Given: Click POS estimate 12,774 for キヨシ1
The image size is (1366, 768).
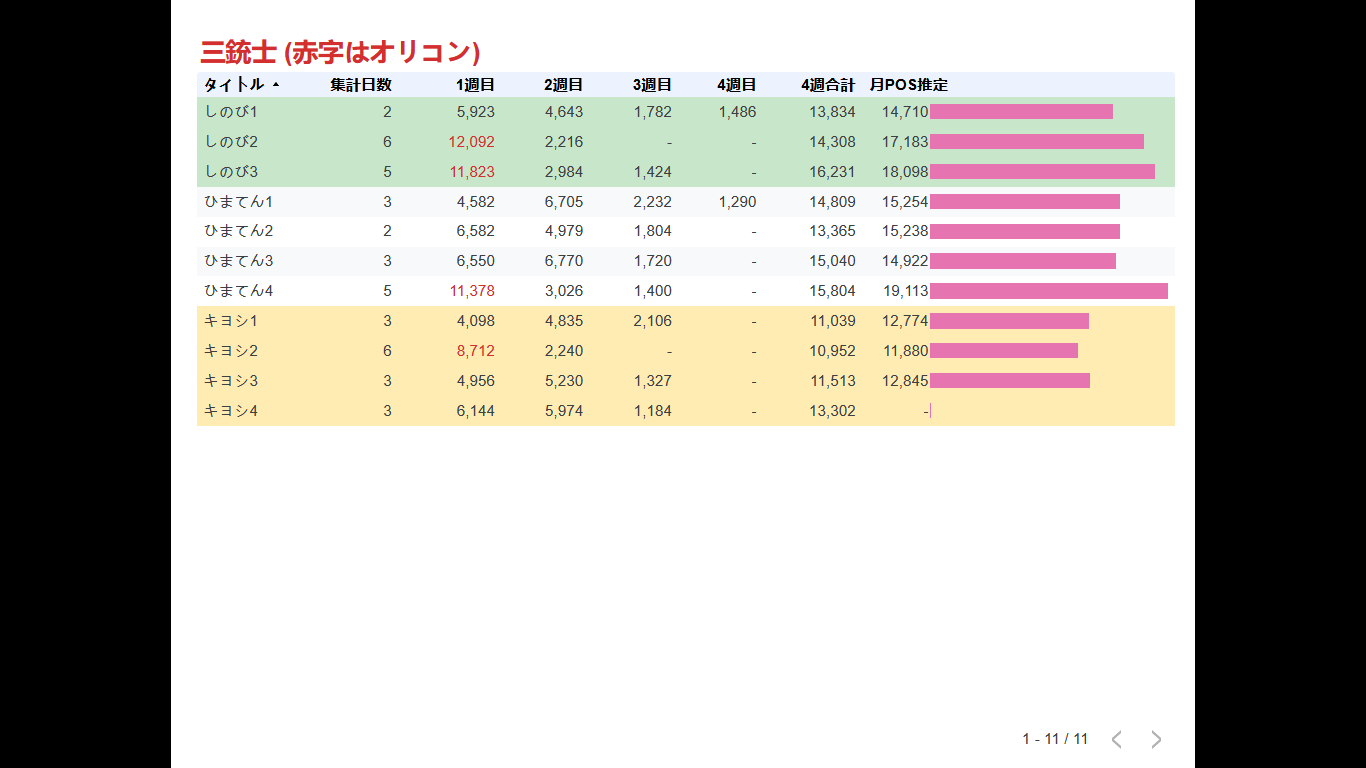Looking at the screenshot, I should click(x=905, y=321).
